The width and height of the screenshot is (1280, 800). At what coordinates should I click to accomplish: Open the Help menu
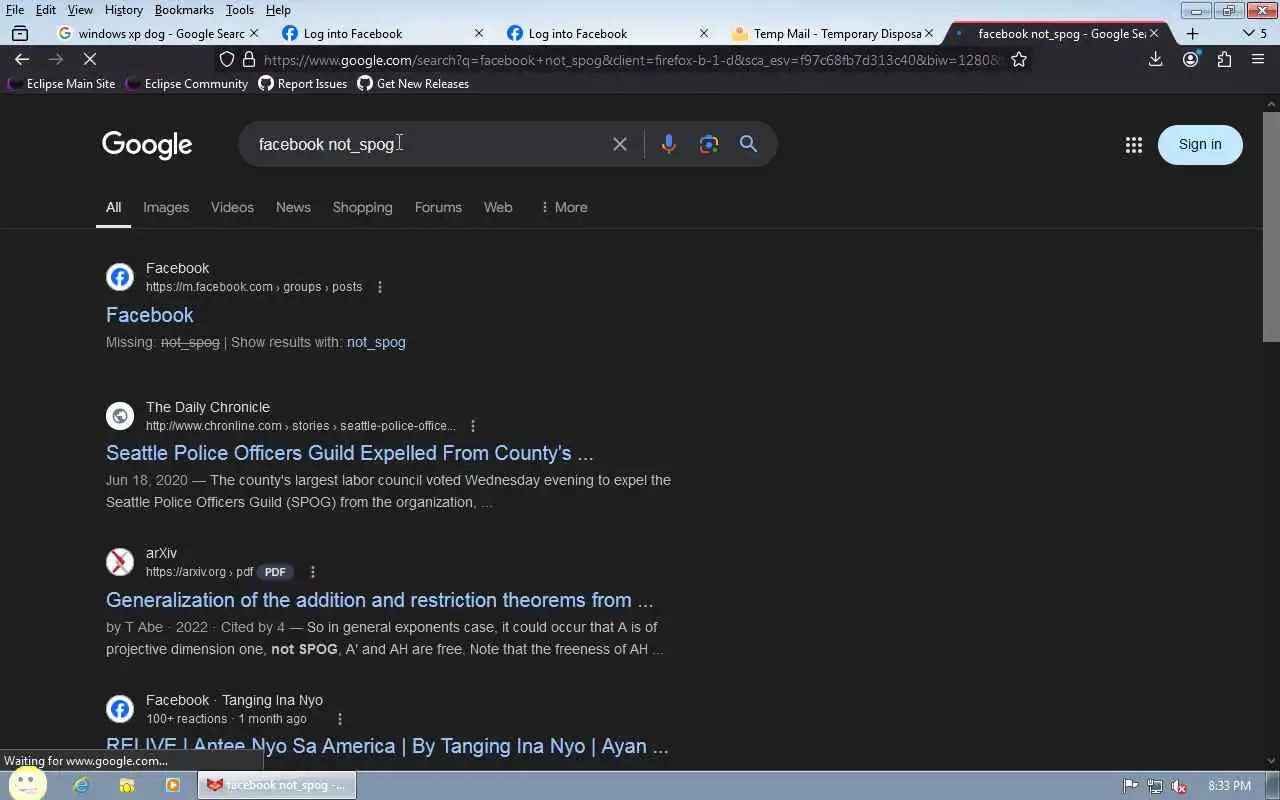(x=278, y=10)
